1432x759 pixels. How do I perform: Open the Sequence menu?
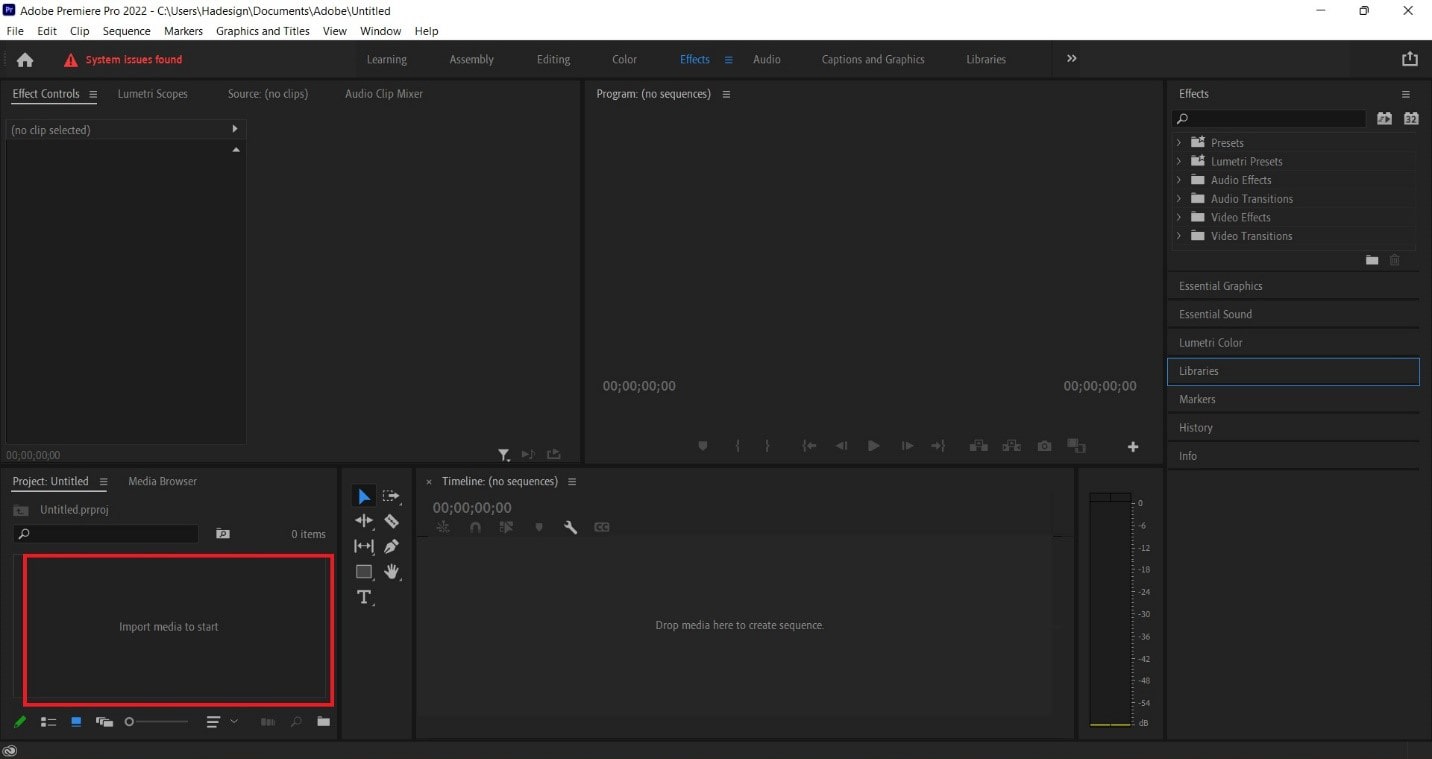click(127, 31)
